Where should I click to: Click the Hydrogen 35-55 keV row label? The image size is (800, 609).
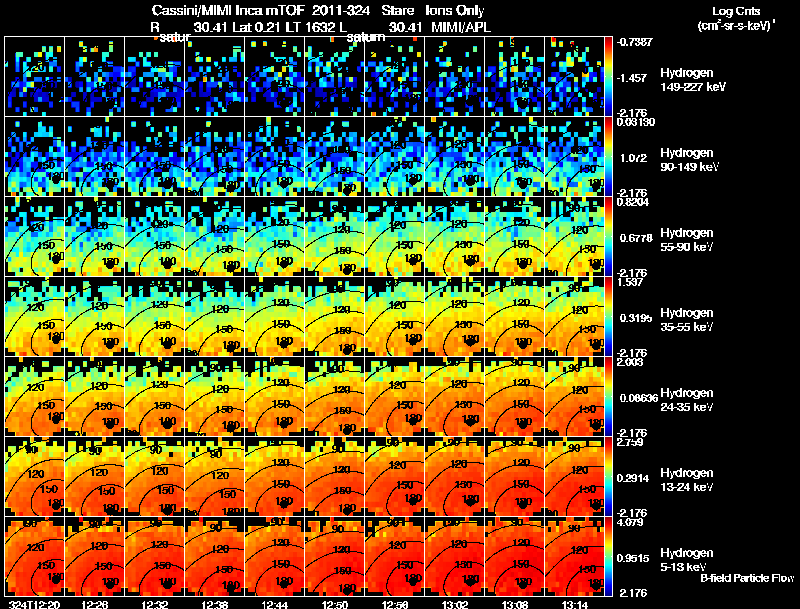point(687,320)
